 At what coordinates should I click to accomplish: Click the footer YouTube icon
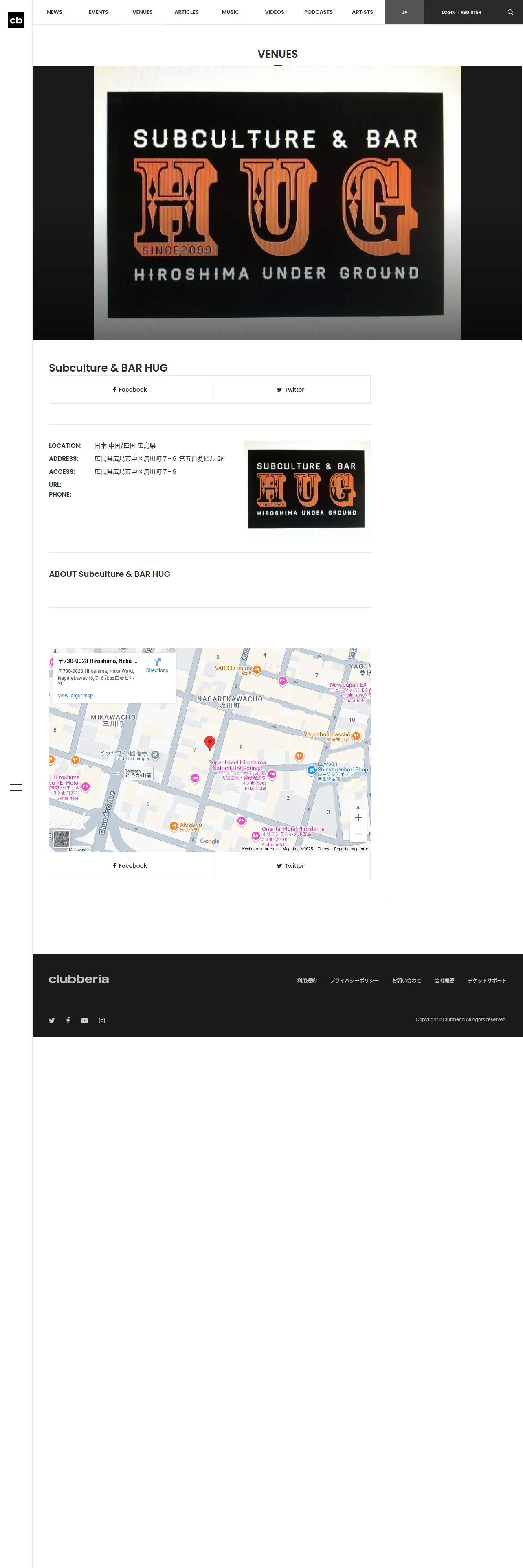point(85,1021)
